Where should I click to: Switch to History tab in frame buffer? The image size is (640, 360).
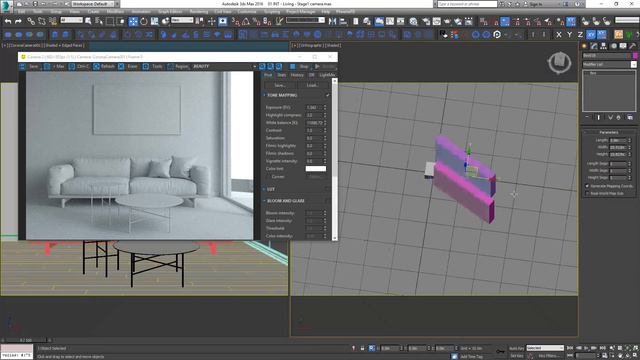(297, 75)
